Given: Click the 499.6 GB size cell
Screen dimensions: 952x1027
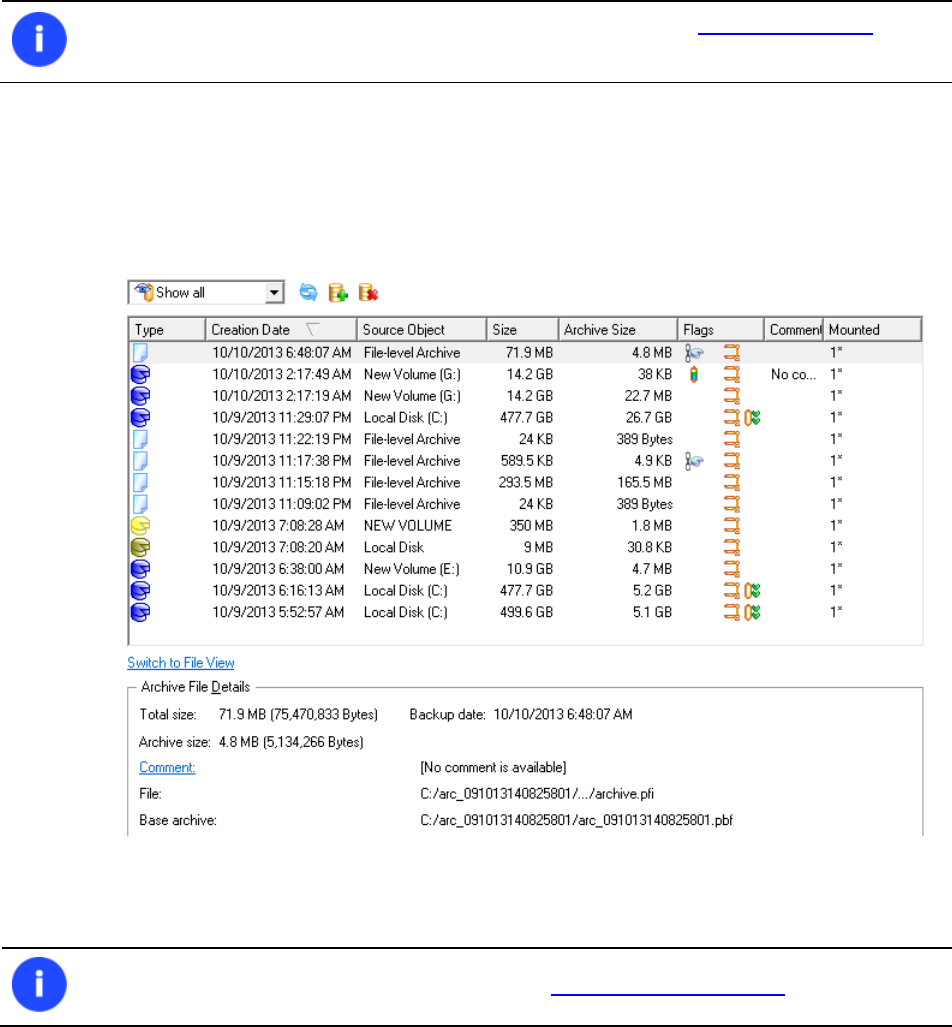Looking at the screenshot, I should pyautogui.click(x=526, y=612).
